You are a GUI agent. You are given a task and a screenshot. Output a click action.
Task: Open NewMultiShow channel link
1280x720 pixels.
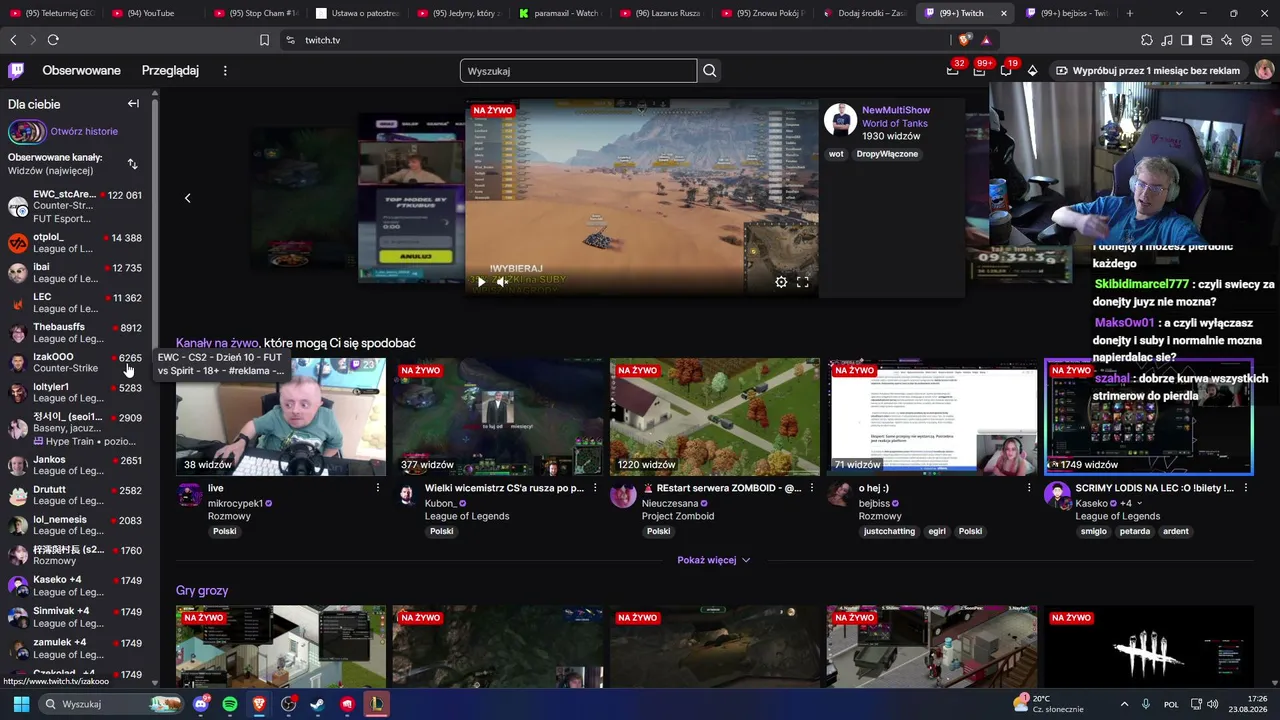(x=896, y=110)
